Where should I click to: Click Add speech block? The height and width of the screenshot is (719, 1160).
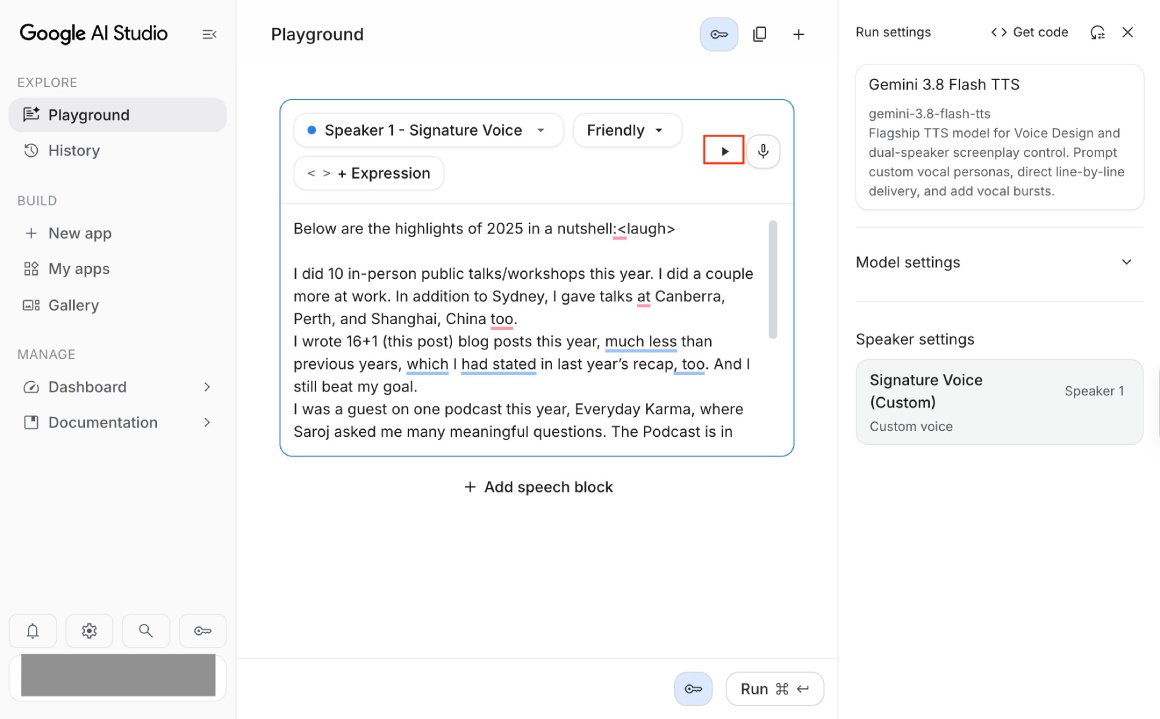tap(538, 487)
